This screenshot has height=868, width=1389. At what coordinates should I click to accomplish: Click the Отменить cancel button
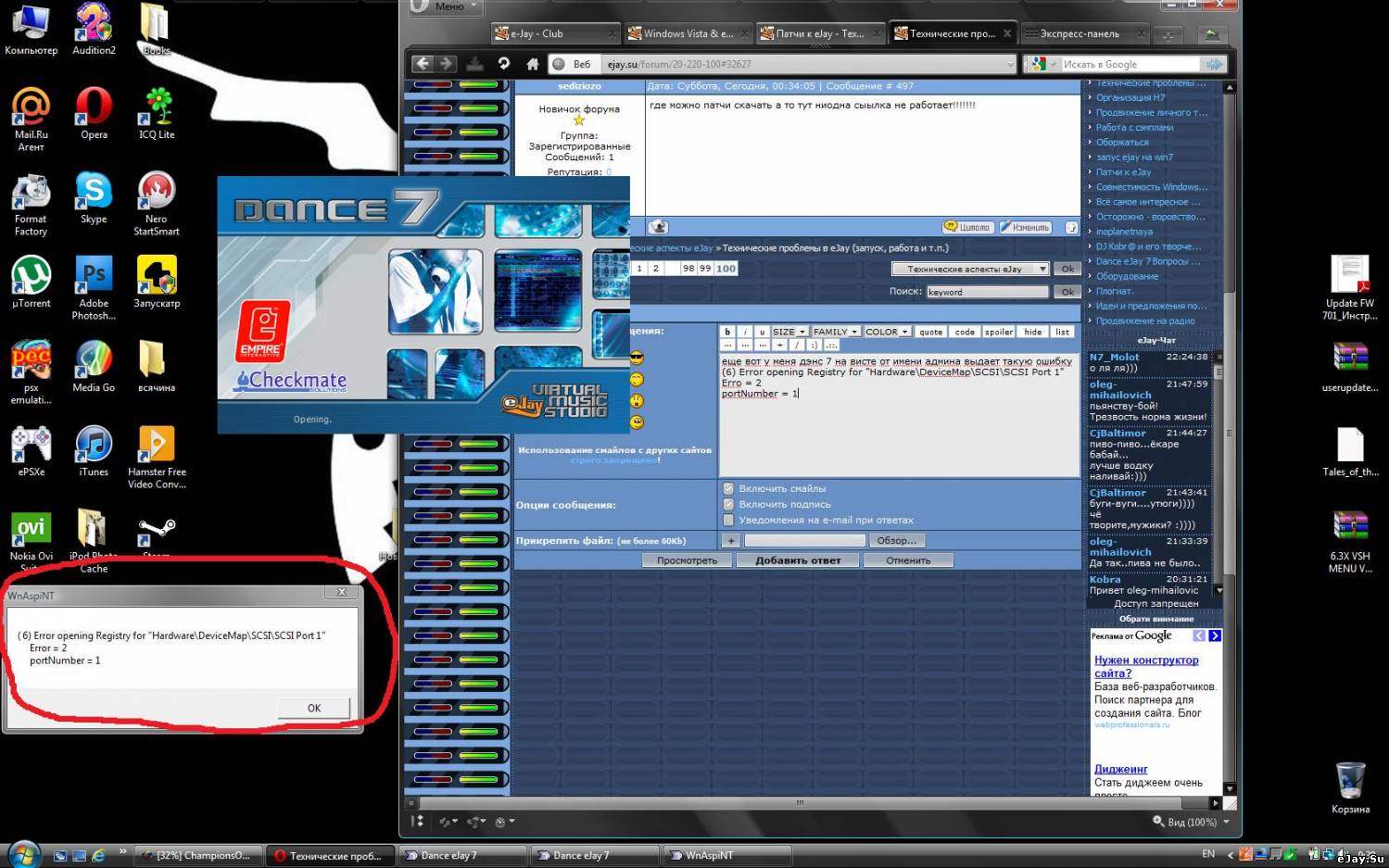(908, 560)
